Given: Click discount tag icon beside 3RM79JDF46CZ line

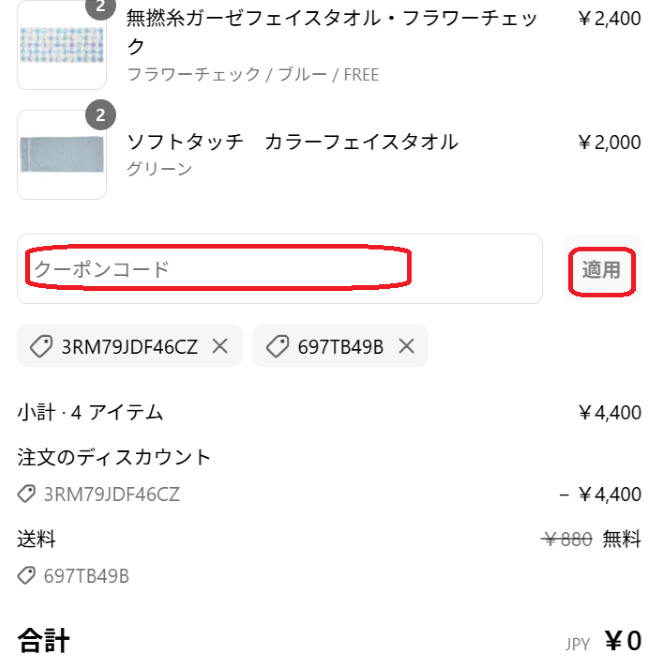Looking at the screenshot, I should [26, 494].
